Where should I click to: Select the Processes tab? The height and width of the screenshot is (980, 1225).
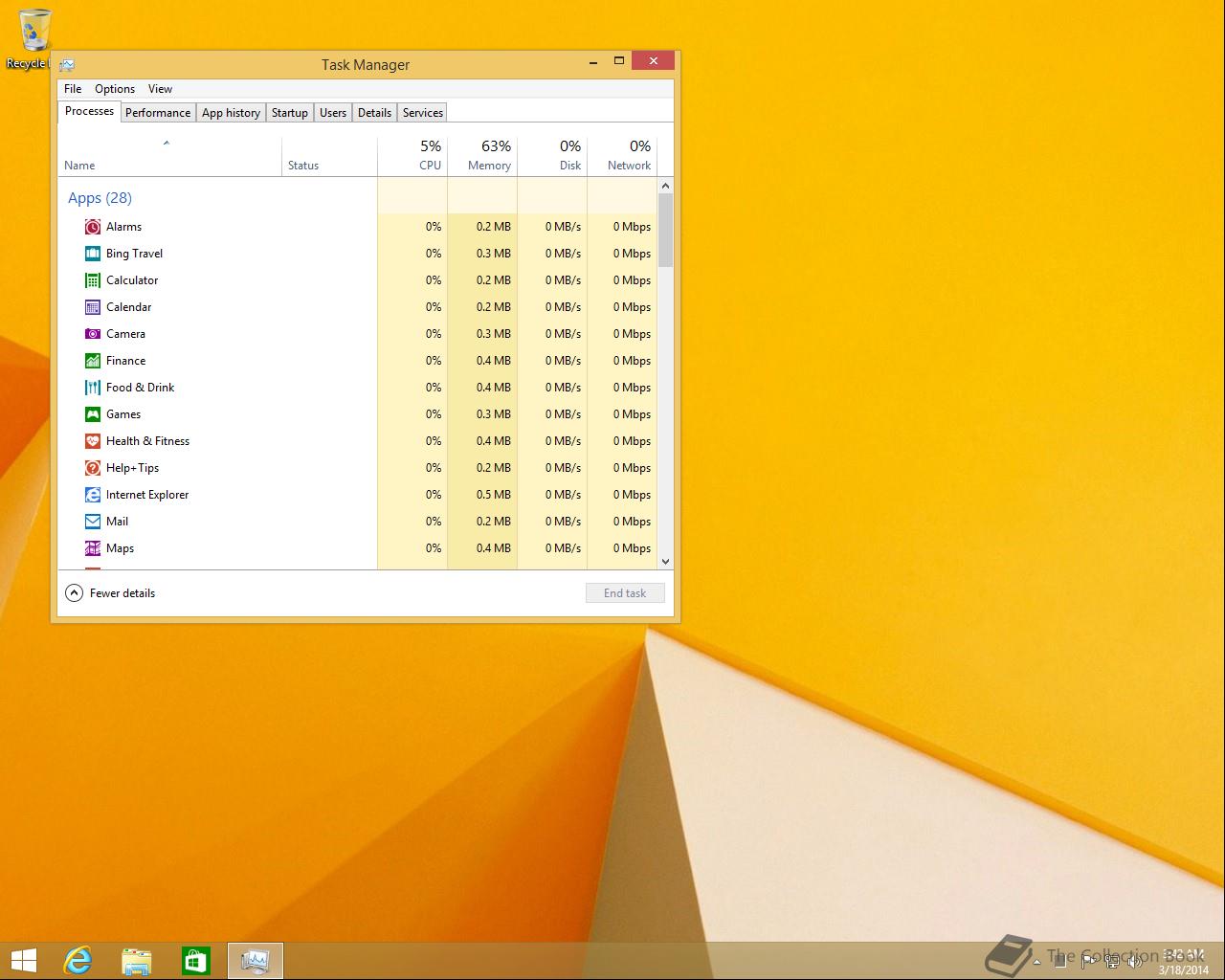pos(89,111)
